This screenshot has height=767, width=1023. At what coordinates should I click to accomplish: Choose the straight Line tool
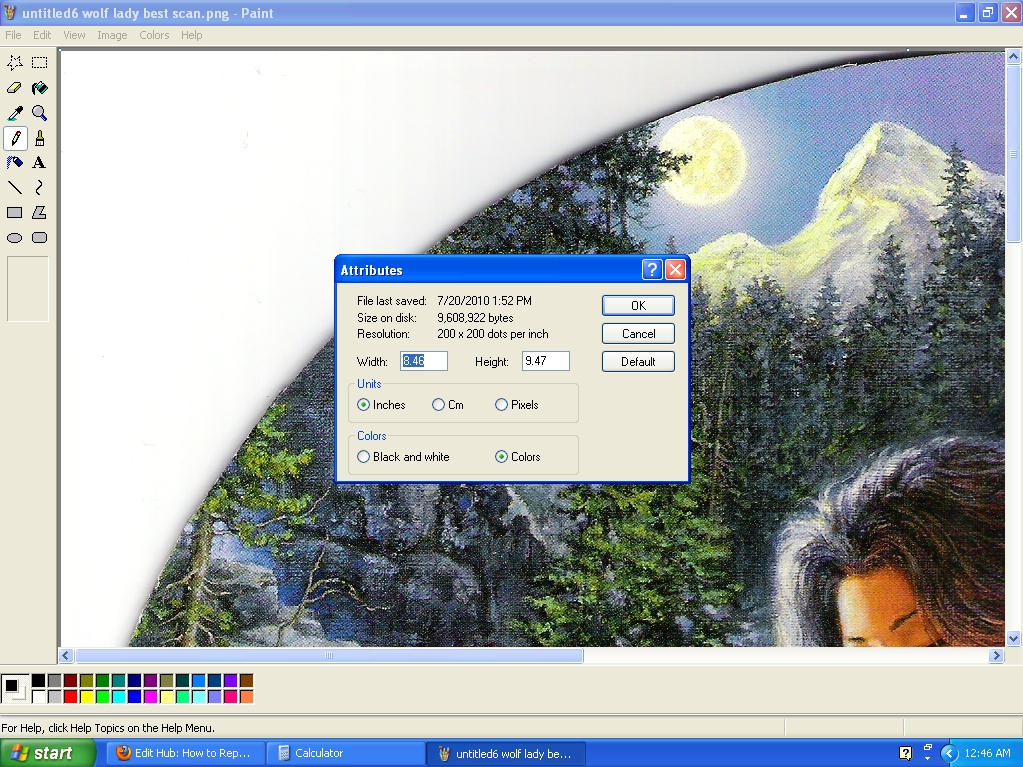[15, 188]
